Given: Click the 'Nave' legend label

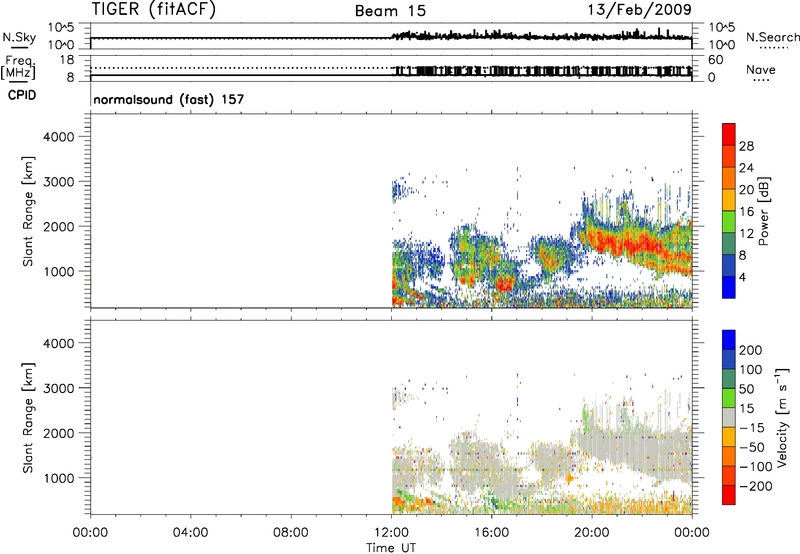Looking at the screenshot, I should 761,69.
